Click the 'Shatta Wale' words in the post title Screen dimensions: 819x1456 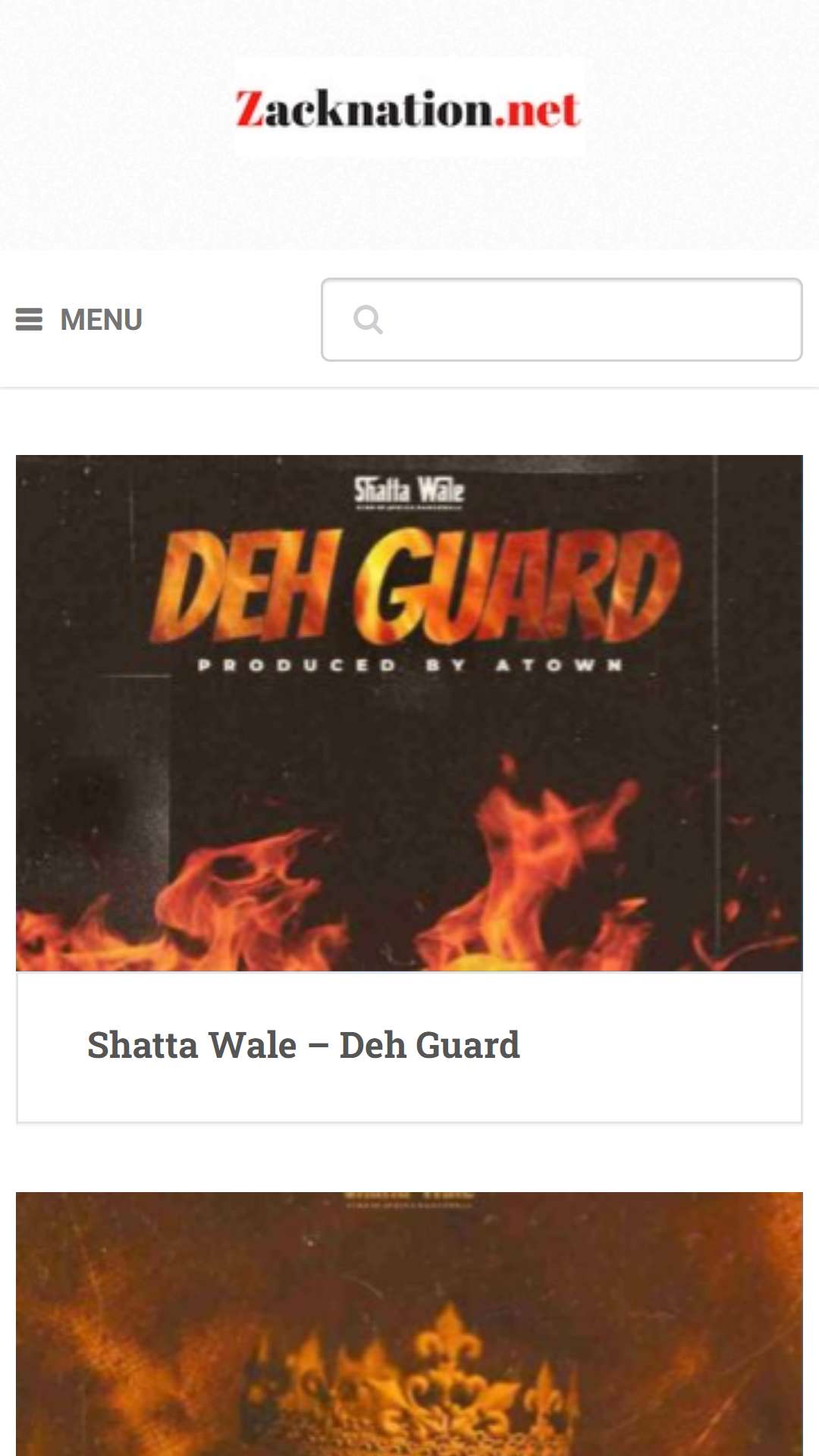(192, 1045)
